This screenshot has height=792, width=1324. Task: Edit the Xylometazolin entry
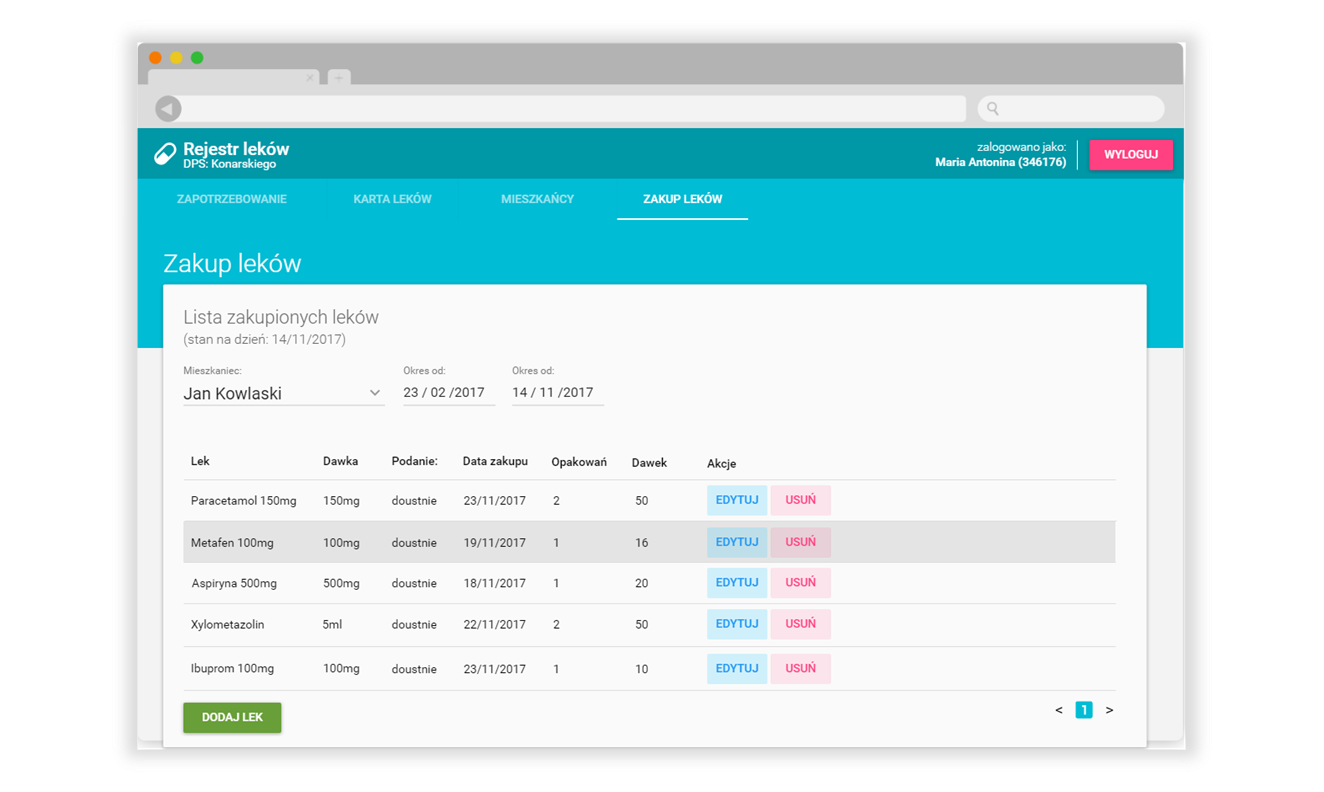point(737,624)
